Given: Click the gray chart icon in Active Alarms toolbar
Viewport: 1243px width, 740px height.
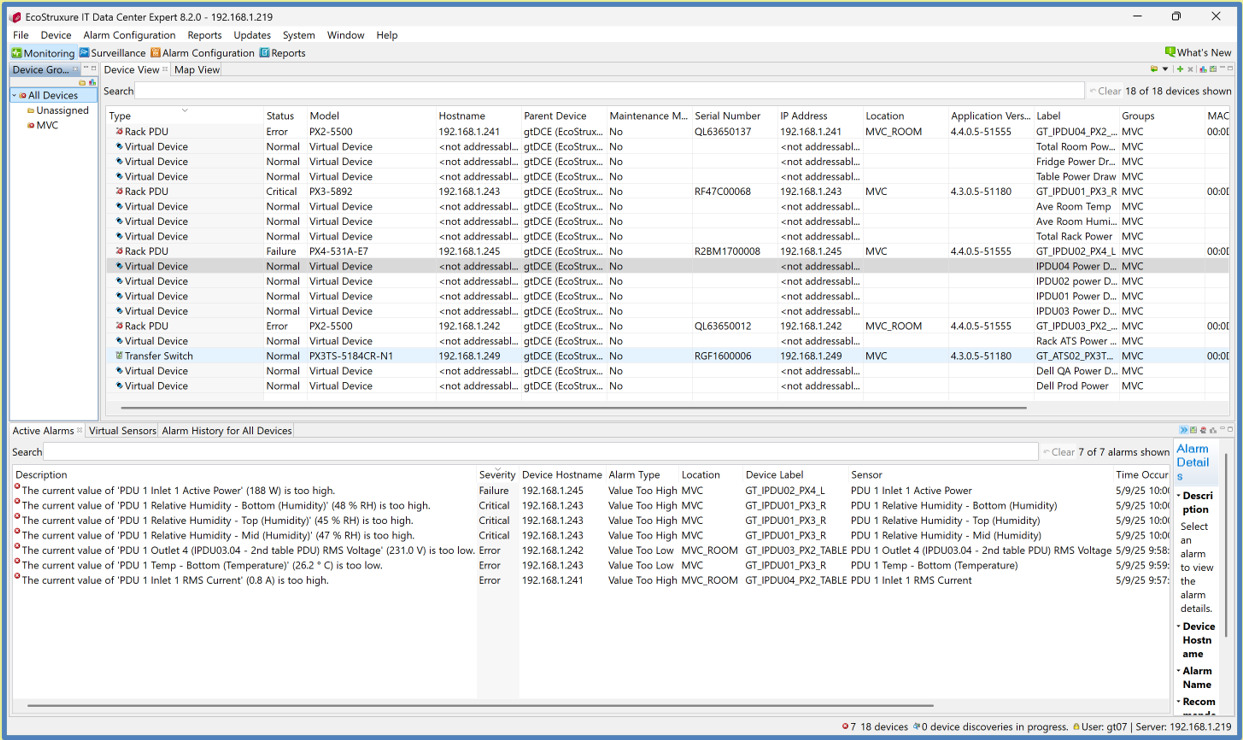Looking at the screenshot, I should tap(1213, 430).
